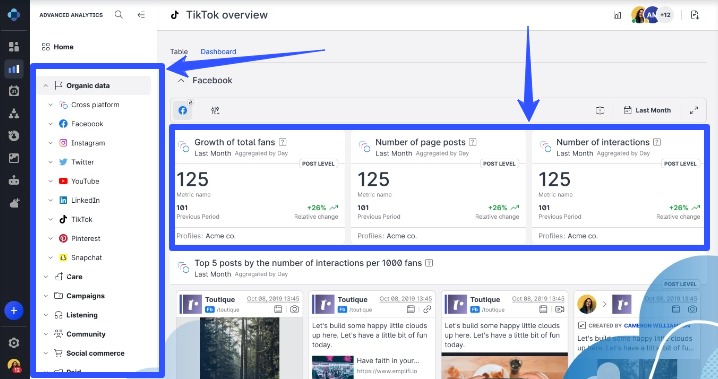Click the camera icon on first Toutique post
Image resolution: width=718 pixels, height=379 pixels.
(294, 309)
